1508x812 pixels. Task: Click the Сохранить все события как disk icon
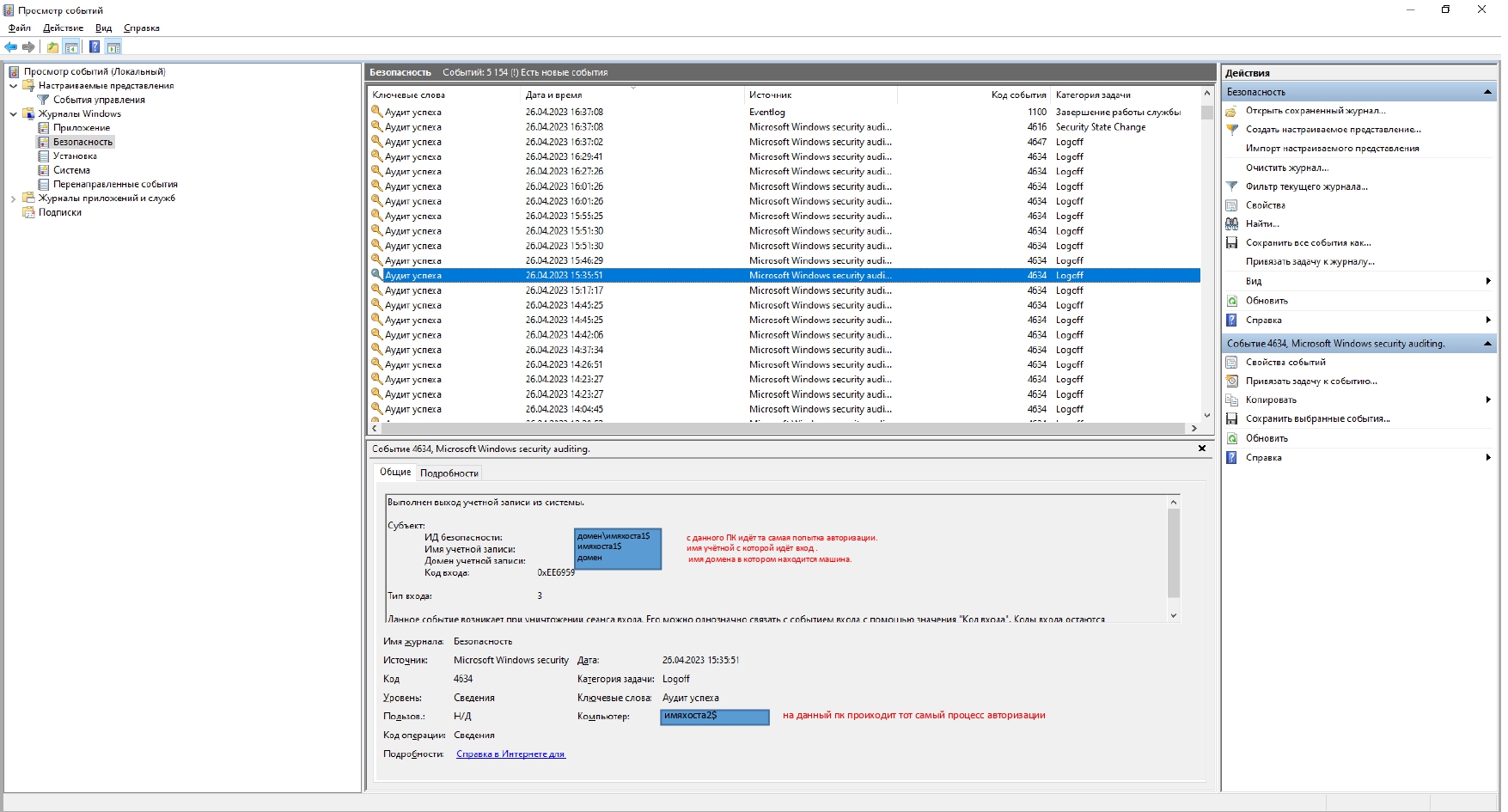point(1232,243)
